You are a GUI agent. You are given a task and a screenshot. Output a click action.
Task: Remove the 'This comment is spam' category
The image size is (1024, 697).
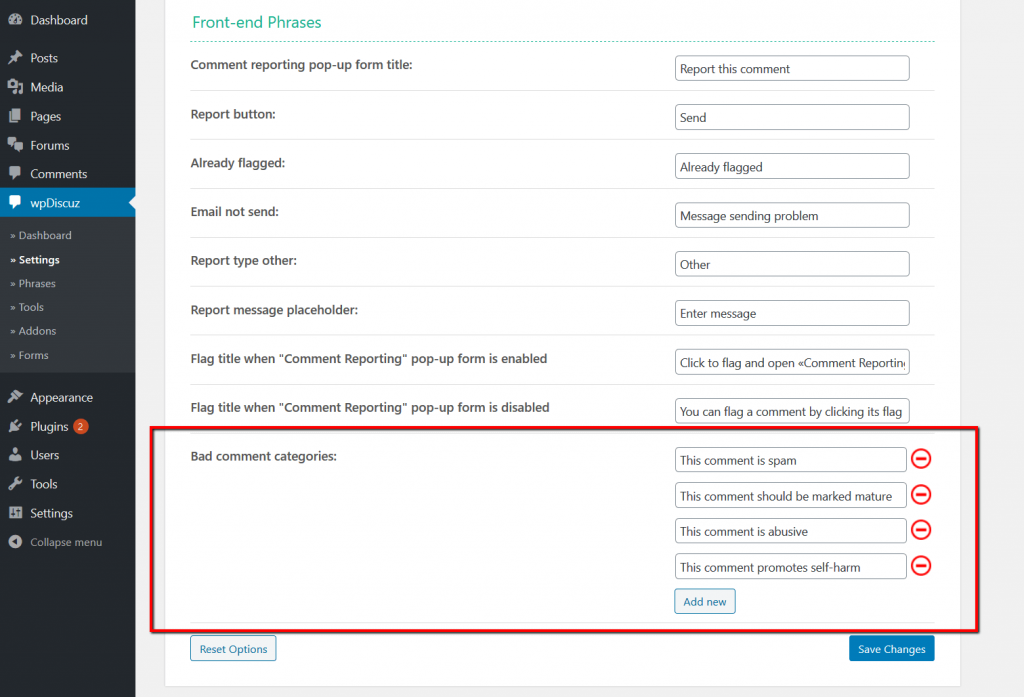click(x=921, y=459)
